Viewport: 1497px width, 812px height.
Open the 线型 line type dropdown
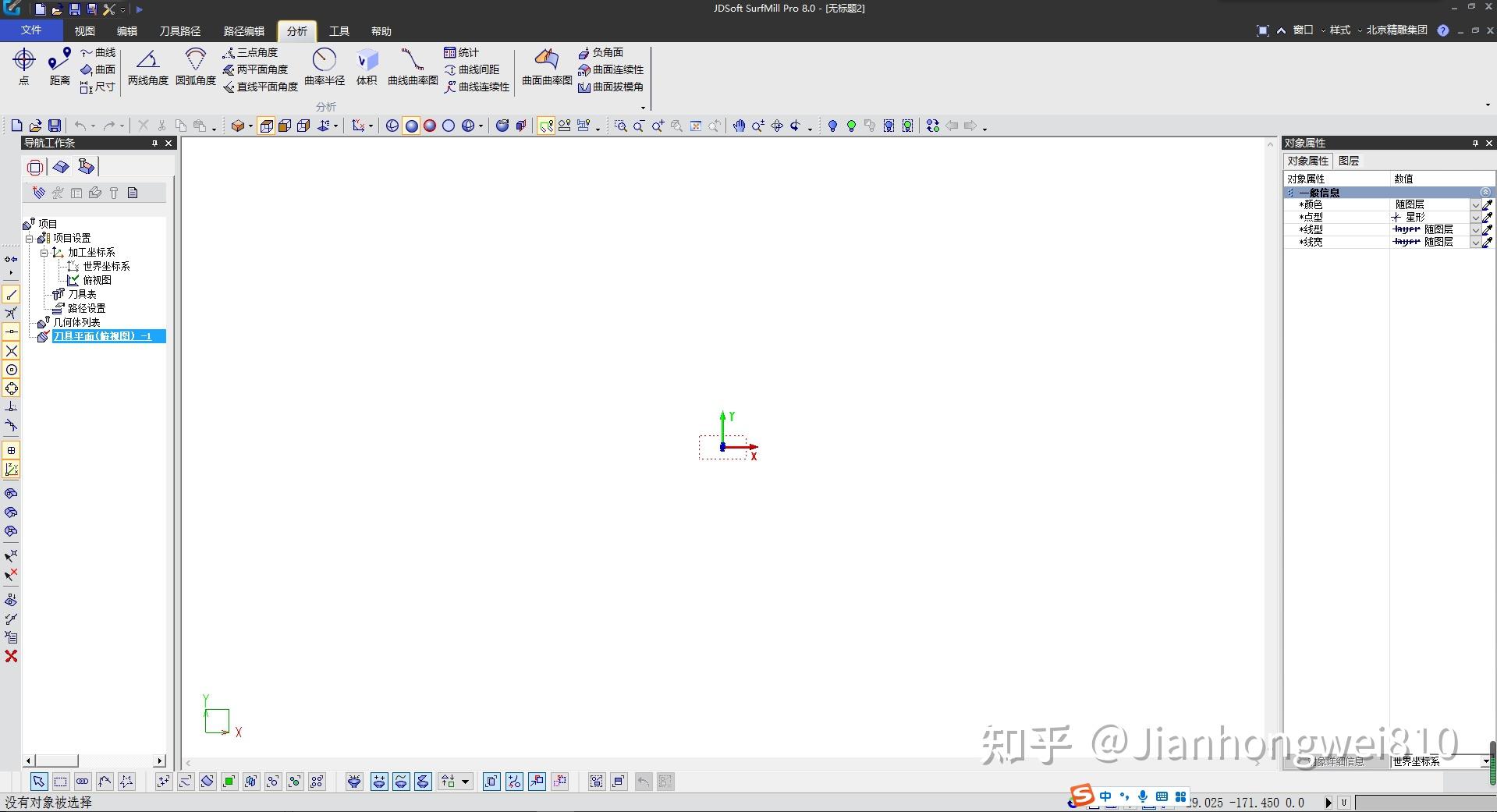[1475, 230]
